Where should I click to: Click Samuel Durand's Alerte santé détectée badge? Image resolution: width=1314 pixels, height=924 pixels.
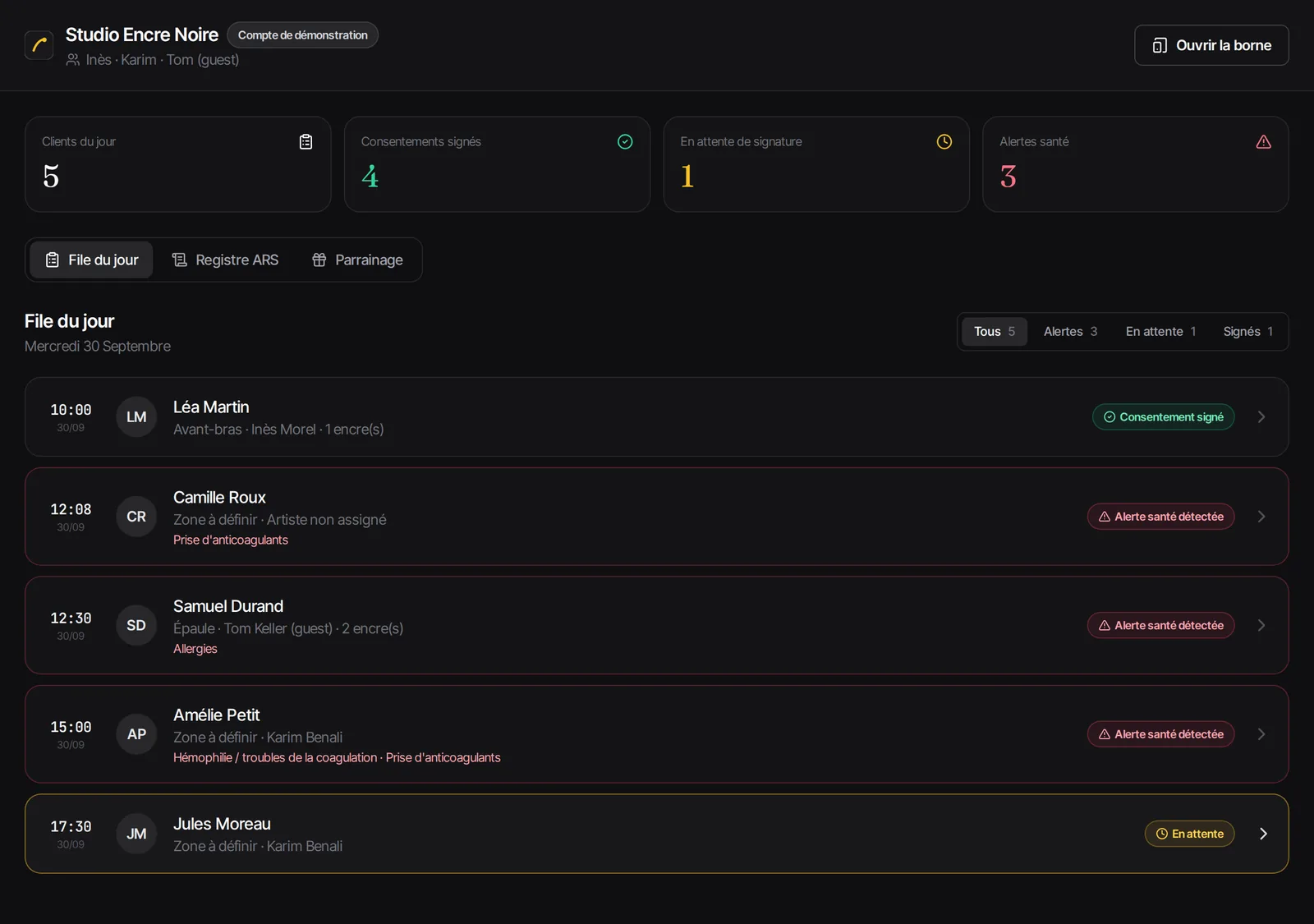[x=1160, y=626]
